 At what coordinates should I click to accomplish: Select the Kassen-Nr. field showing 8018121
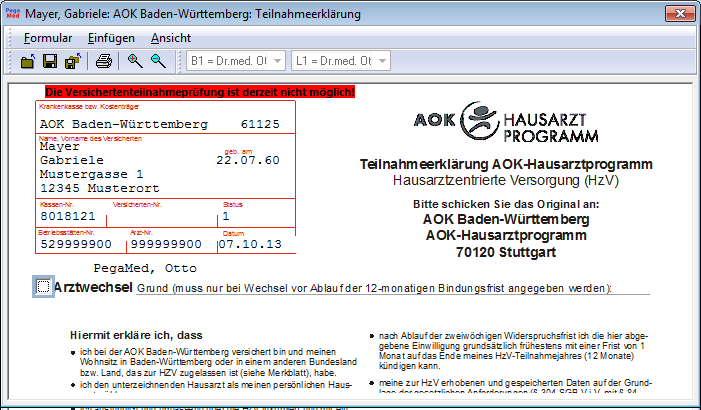click(x=70, y=216)
